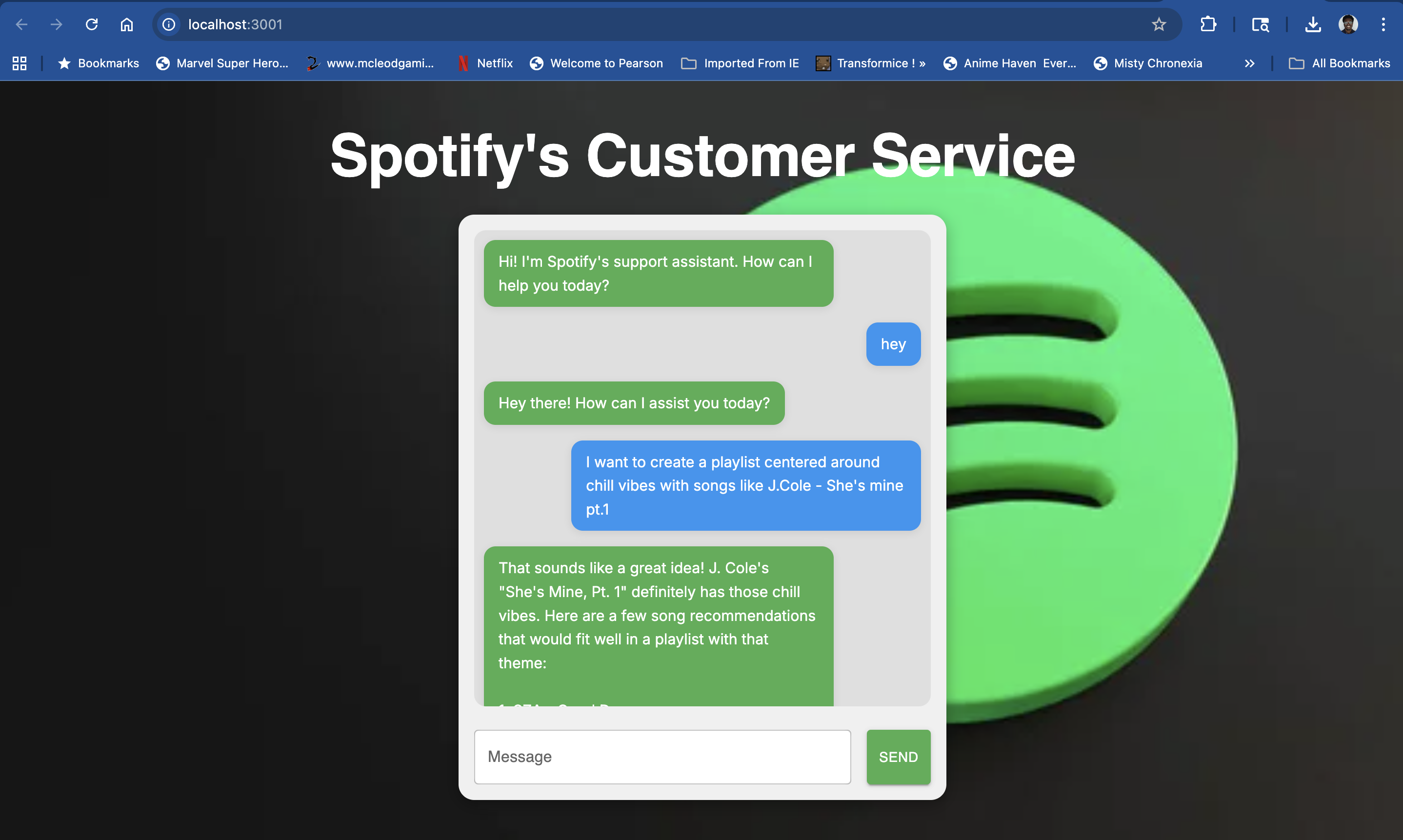
Task: Navigate back to the previous page
Action: point(21,24)
